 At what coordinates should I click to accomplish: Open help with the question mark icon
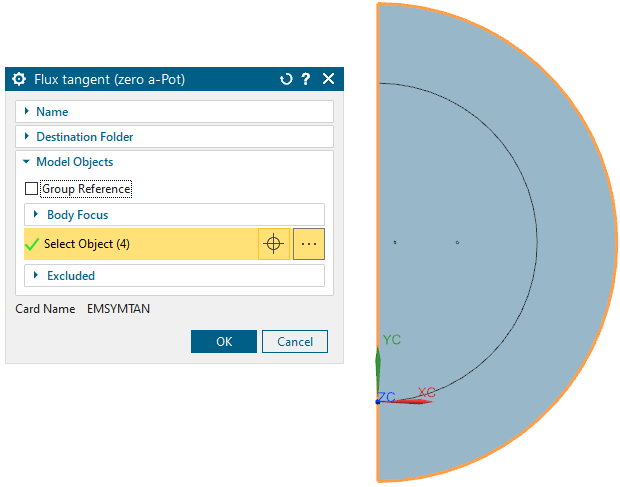[306, 79]
